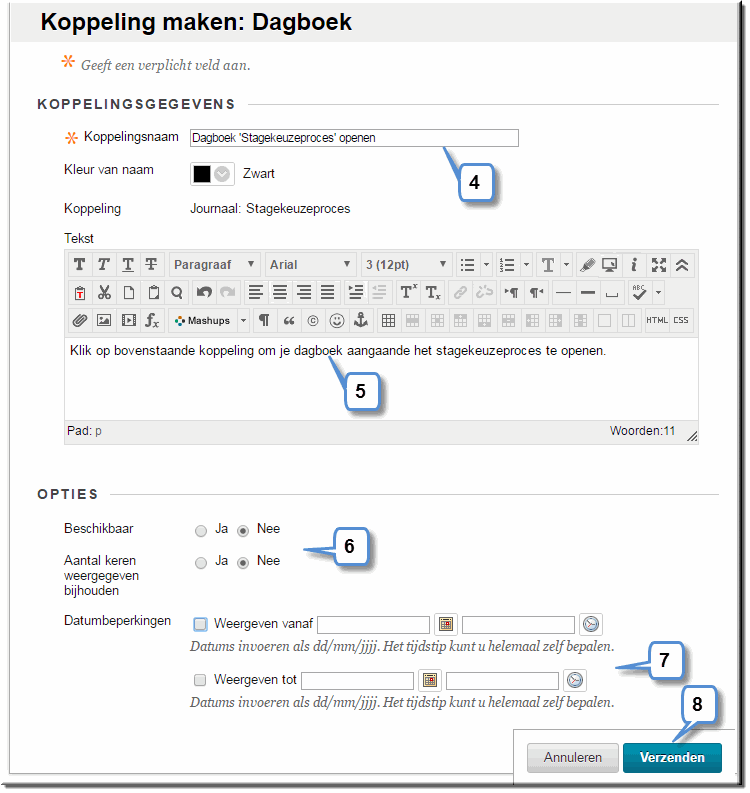Check the Weergeven vanaf checkbox
Image resolution: width=750 pixels, height=793 pixels.
[x=201, y=625]
